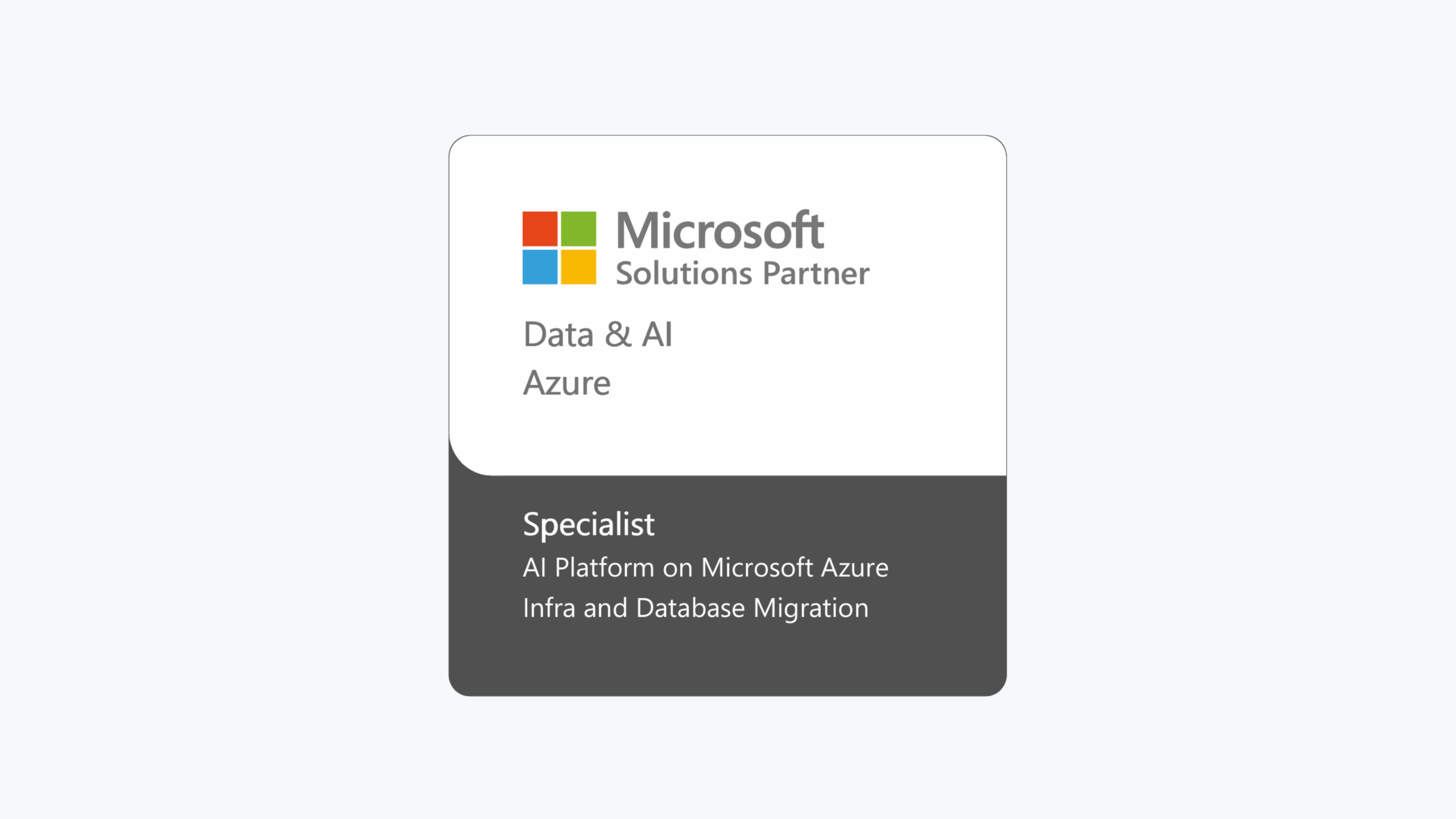Screen dimensions: 1456x819
Task: Click the Specialist heading
Action: (x=589, y=524)
